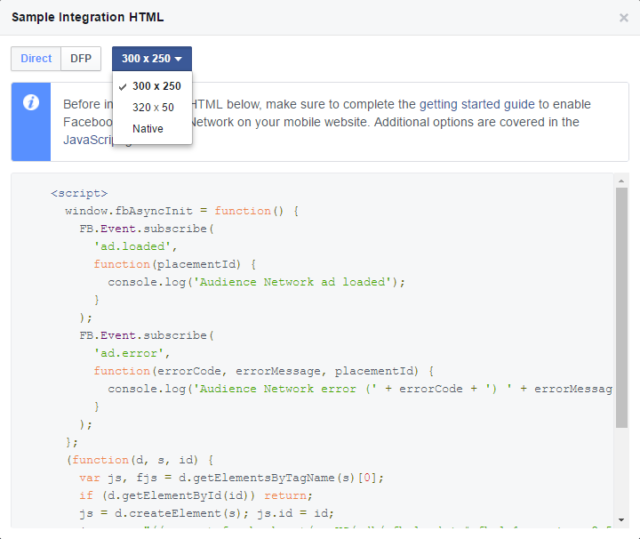Click the window.fbAsyncInit code line
The width and height of the screenshot is (640, 539).
point(182,211)
